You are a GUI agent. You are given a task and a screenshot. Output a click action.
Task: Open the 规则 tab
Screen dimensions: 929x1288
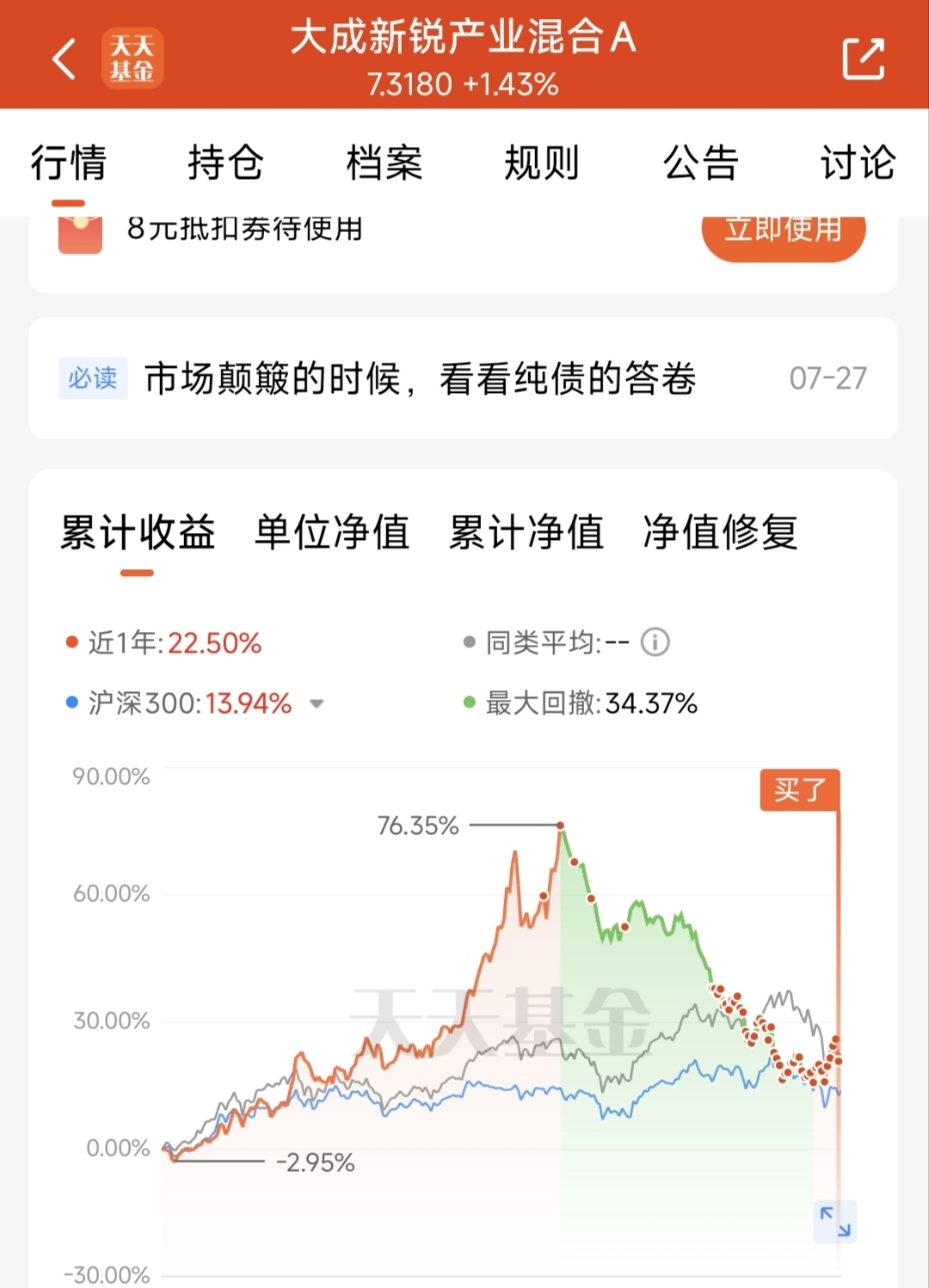(x=542, y=163)
